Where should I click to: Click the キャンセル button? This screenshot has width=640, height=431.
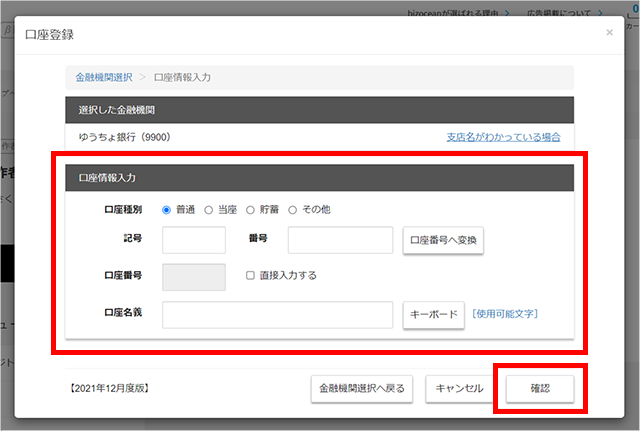460,389
